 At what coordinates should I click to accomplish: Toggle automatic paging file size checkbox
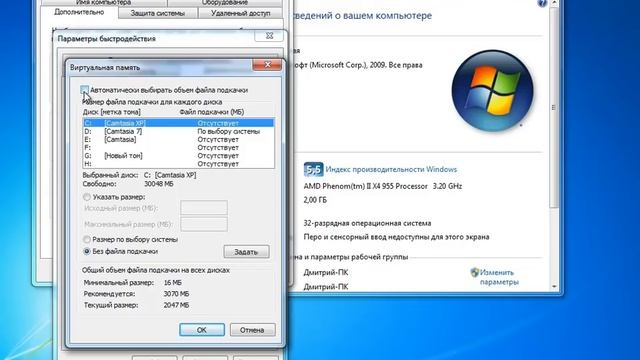[x=84, y=89]
